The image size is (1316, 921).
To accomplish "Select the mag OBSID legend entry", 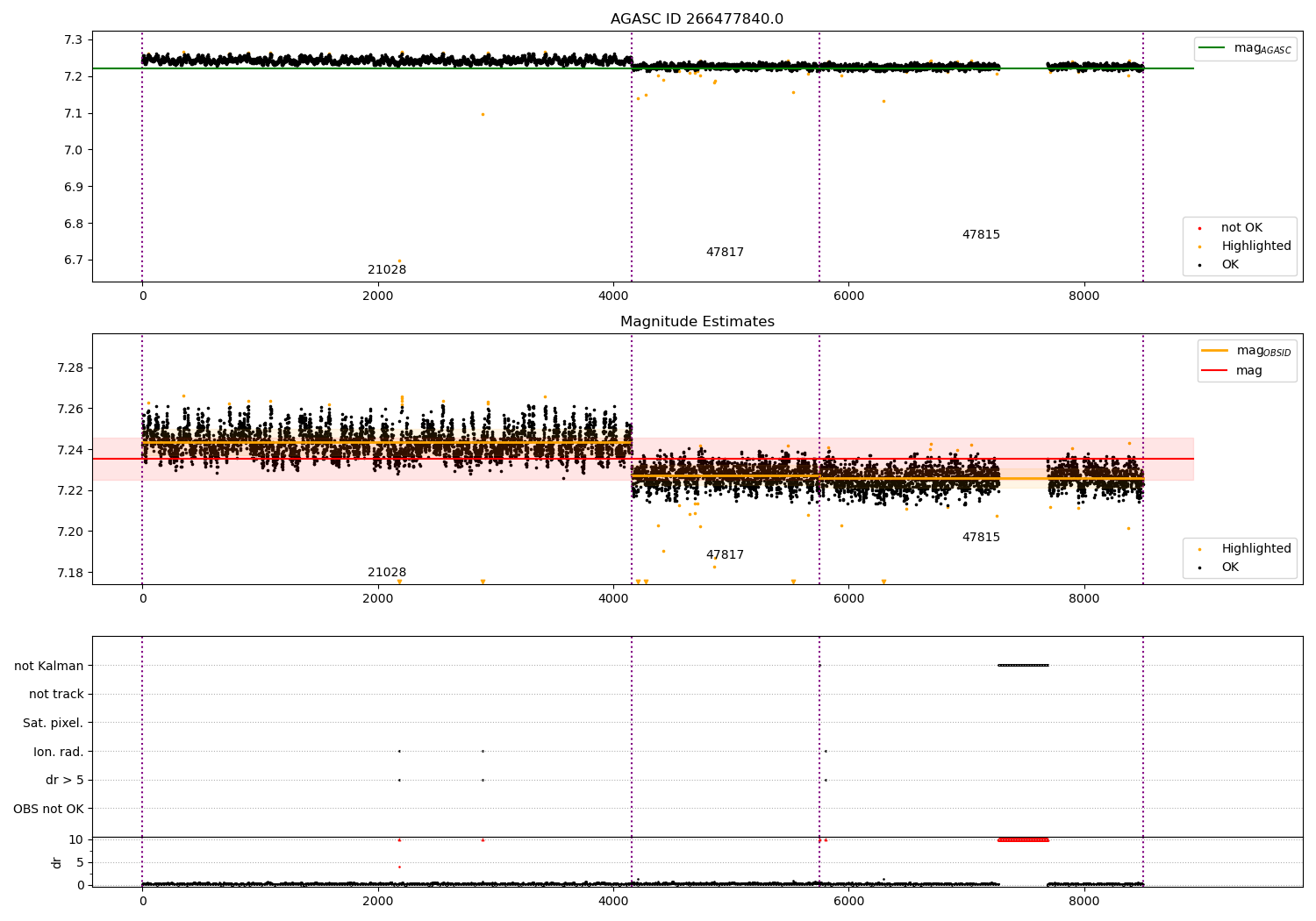I will coord(1246,351).
